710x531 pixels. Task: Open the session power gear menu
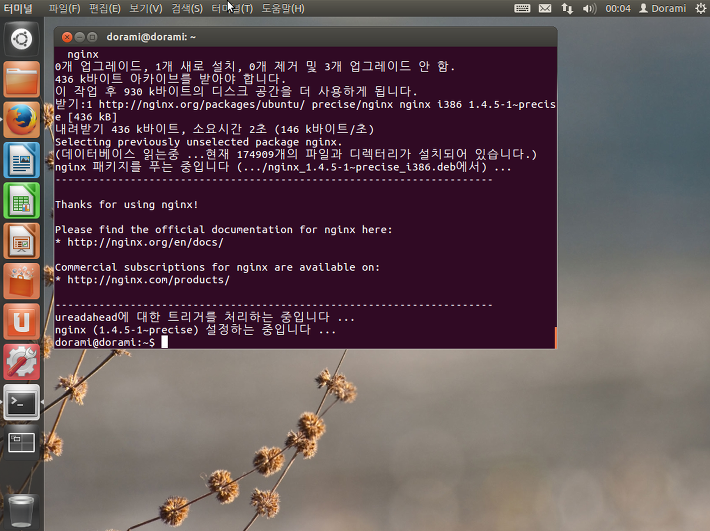pyautogui.click(x=700, y=8)
